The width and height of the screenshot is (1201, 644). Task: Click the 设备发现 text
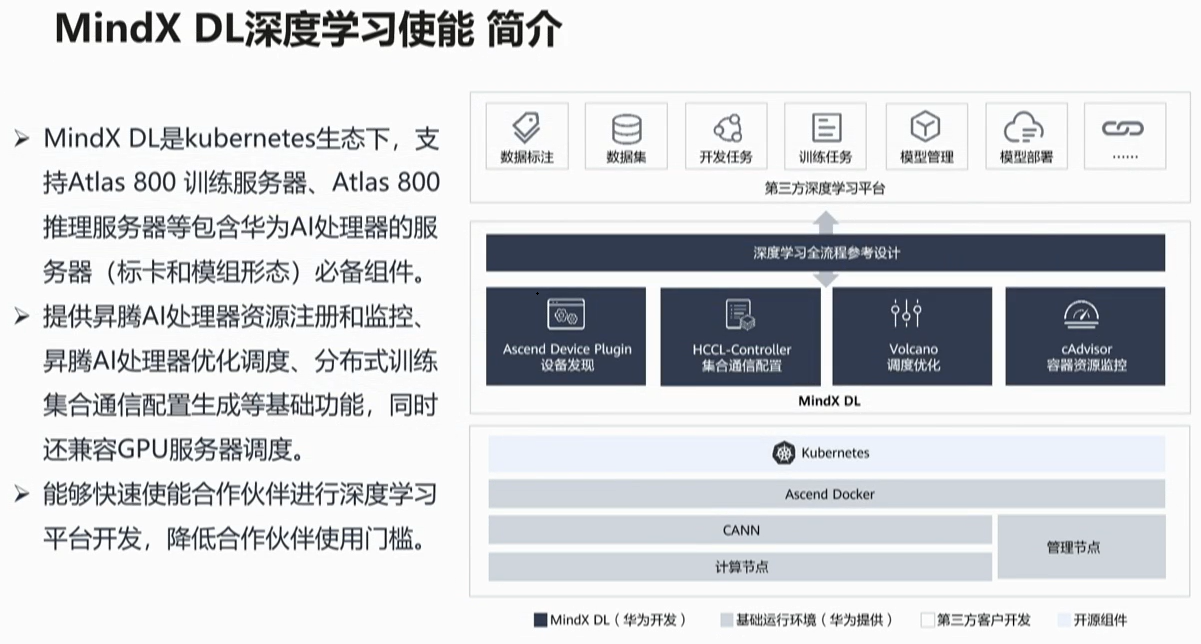[x=567, y=365]
